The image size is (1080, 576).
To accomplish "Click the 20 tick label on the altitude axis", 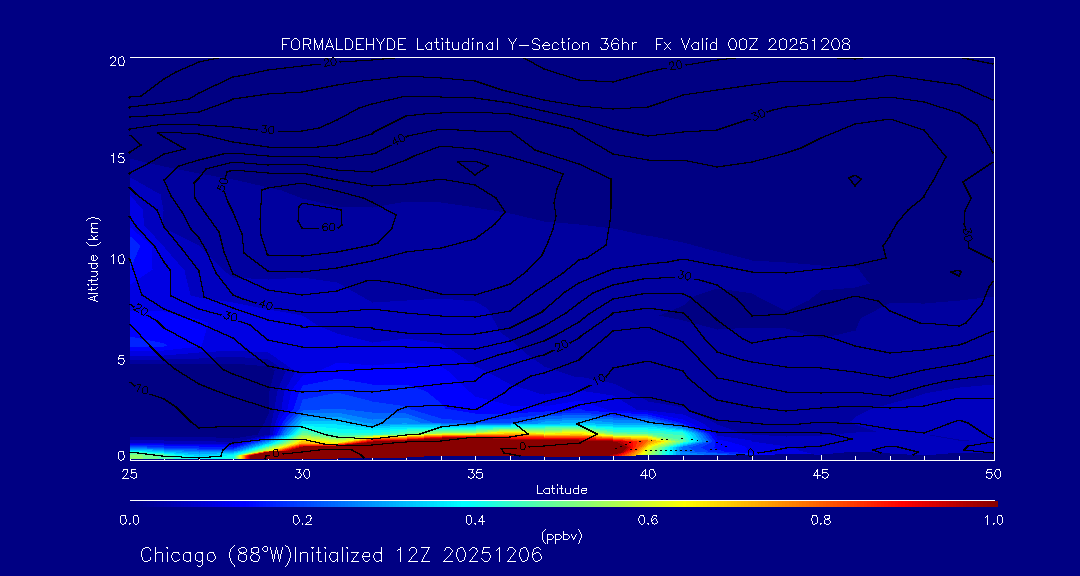I will (116, 61).
